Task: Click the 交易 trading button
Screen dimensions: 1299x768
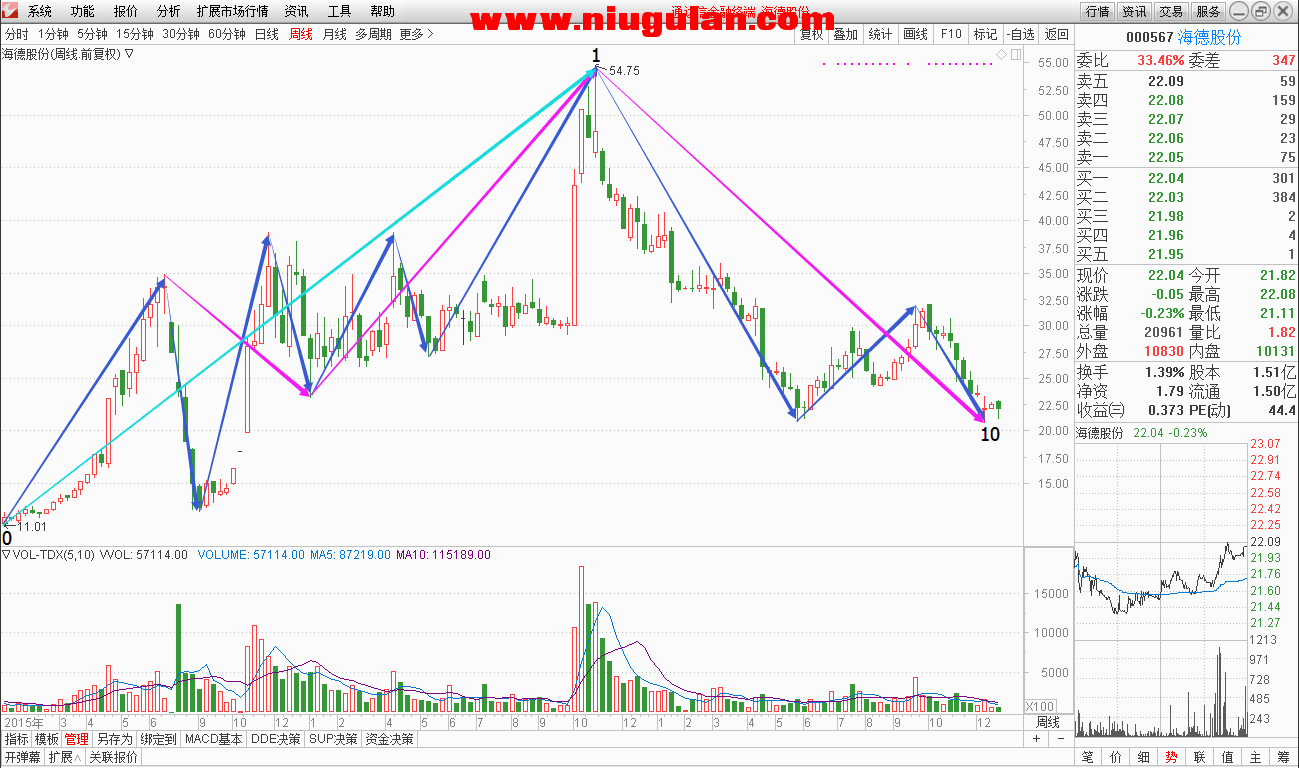Action: coord(1171,11)
